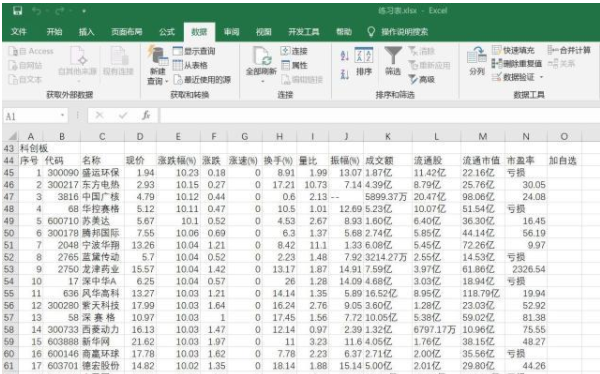
Task: Click the 合并计算 button
Action: (x=569, y=50)
